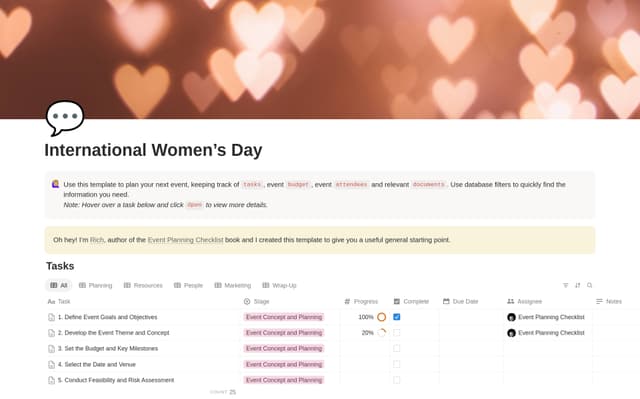
Task: Check Complete for Set the Budget task
Action: click(x=397, y=348)
